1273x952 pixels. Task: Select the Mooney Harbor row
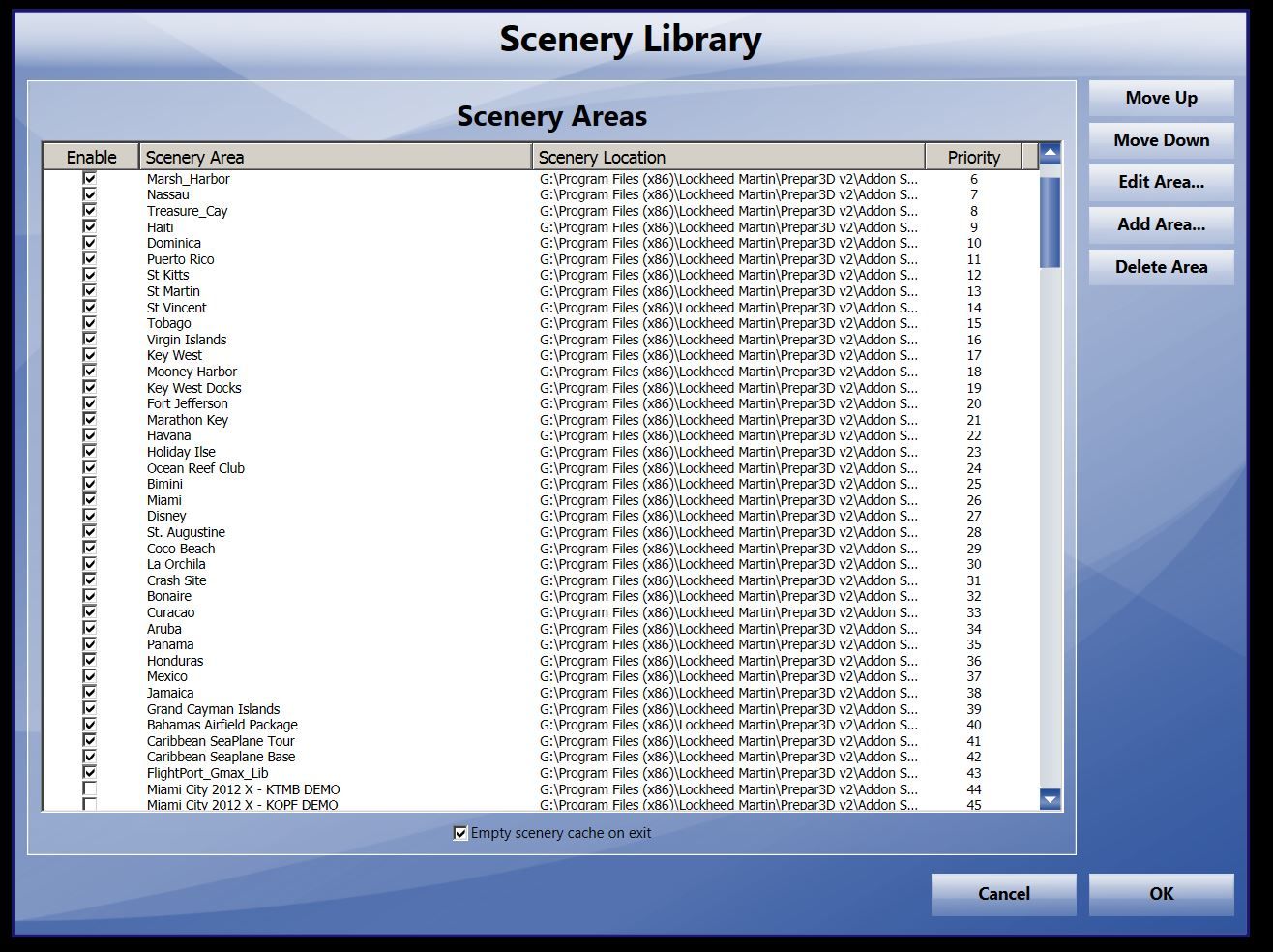pyautogui.click(x=541, y=372)
